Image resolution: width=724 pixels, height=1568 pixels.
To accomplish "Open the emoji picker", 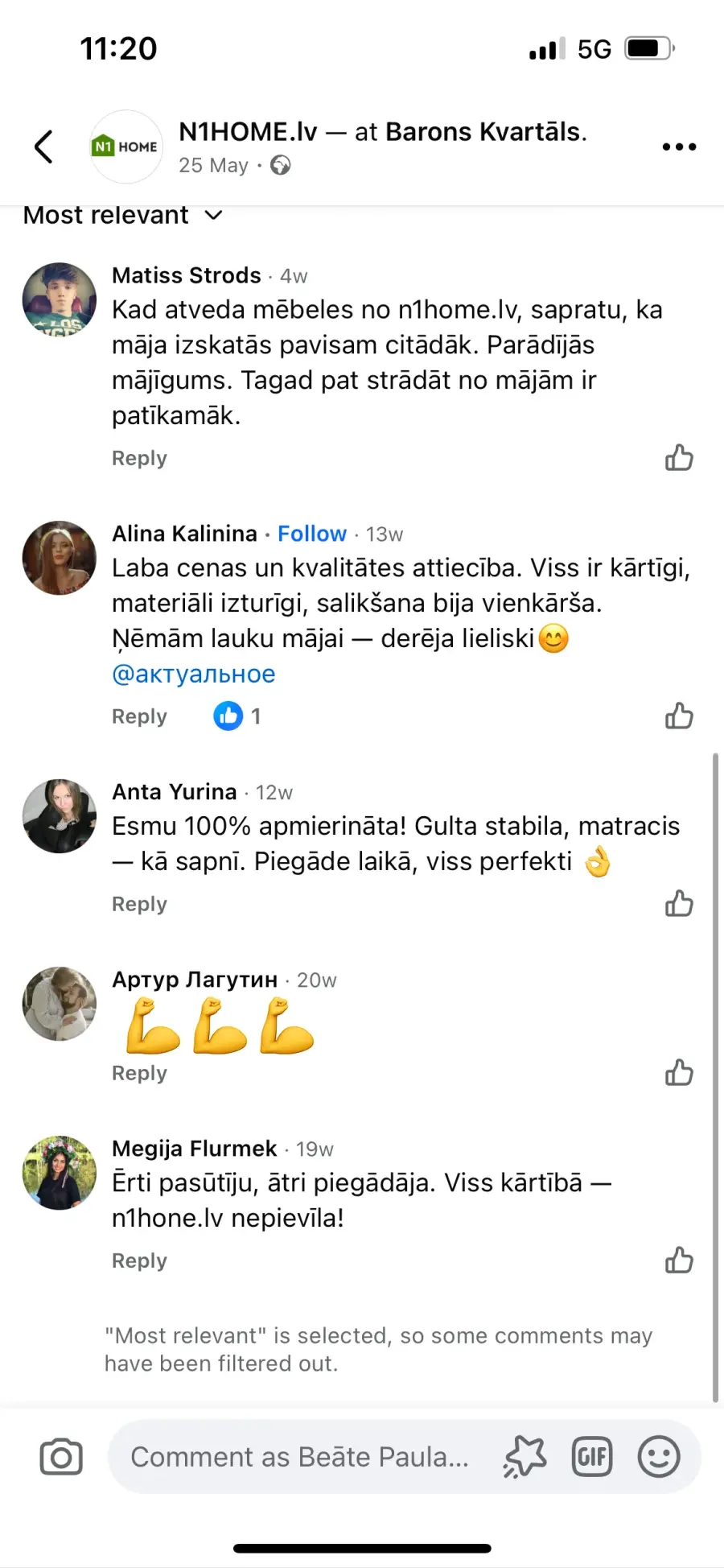I will point(659,1457).
